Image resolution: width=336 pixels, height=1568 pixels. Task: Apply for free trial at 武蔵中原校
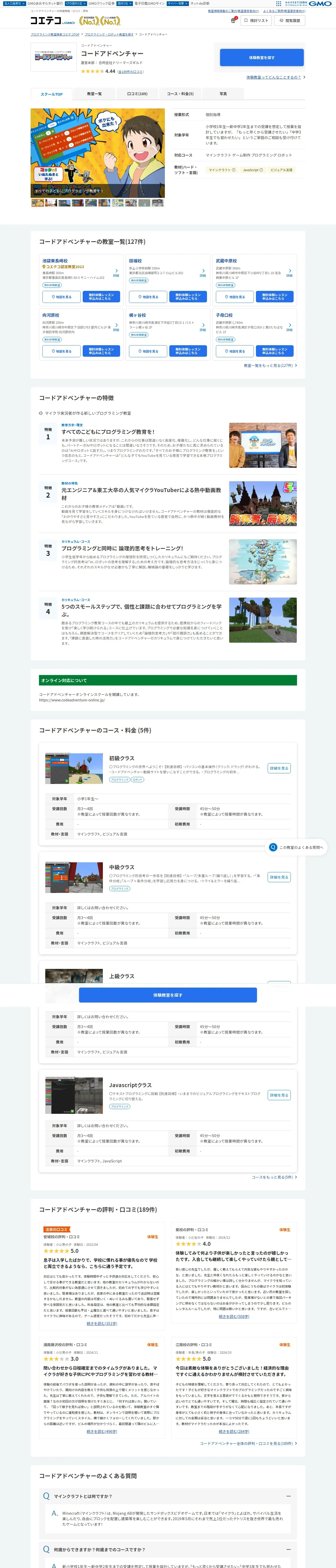[x=275, y=297]
